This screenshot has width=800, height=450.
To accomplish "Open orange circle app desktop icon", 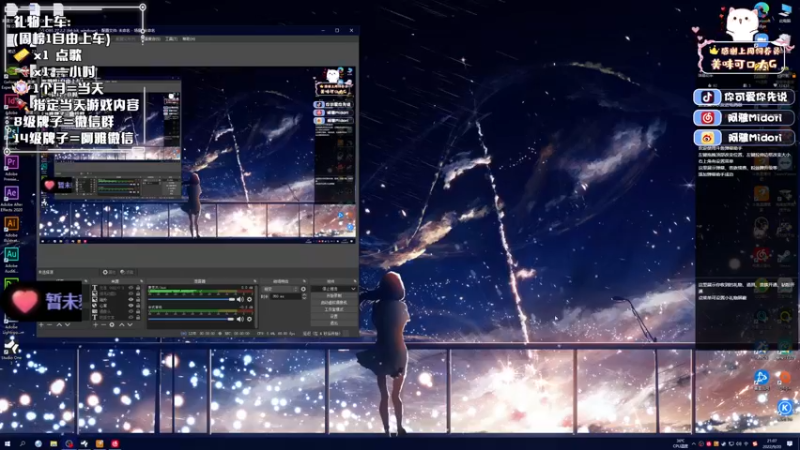I will (x=785, y=378).
